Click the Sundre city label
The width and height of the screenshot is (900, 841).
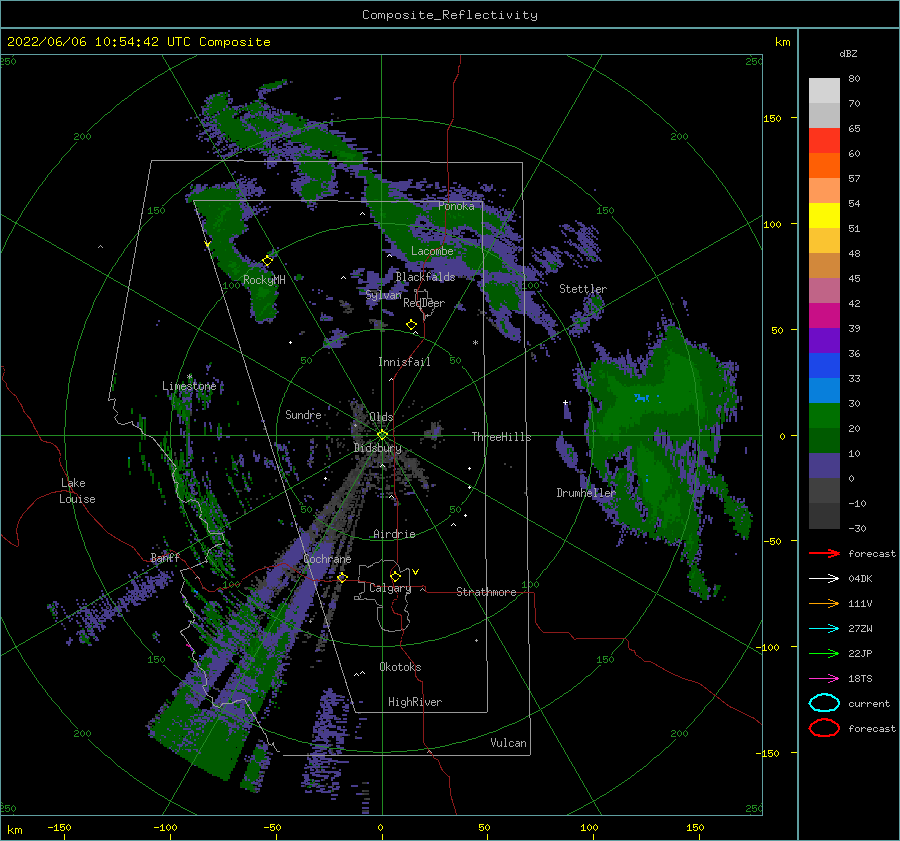pyautogui.click(x=303, y=414)
